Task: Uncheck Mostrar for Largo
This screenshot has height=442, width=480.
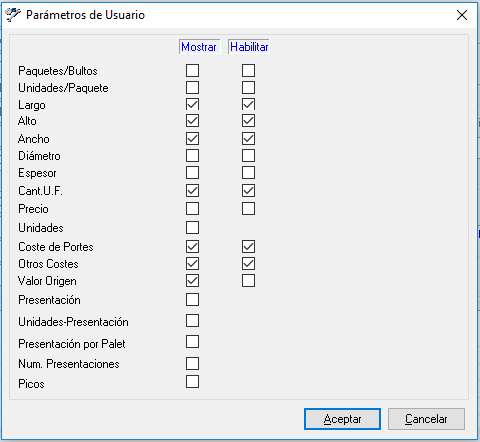Action: (x=193, y=104)
